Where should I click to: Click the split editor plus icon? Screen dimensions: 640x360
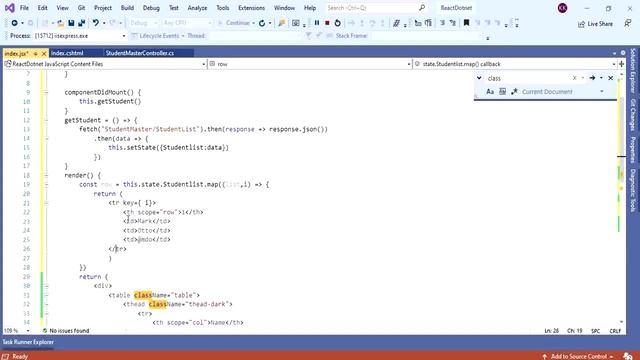pyautogui.click(x=621, y=64)
